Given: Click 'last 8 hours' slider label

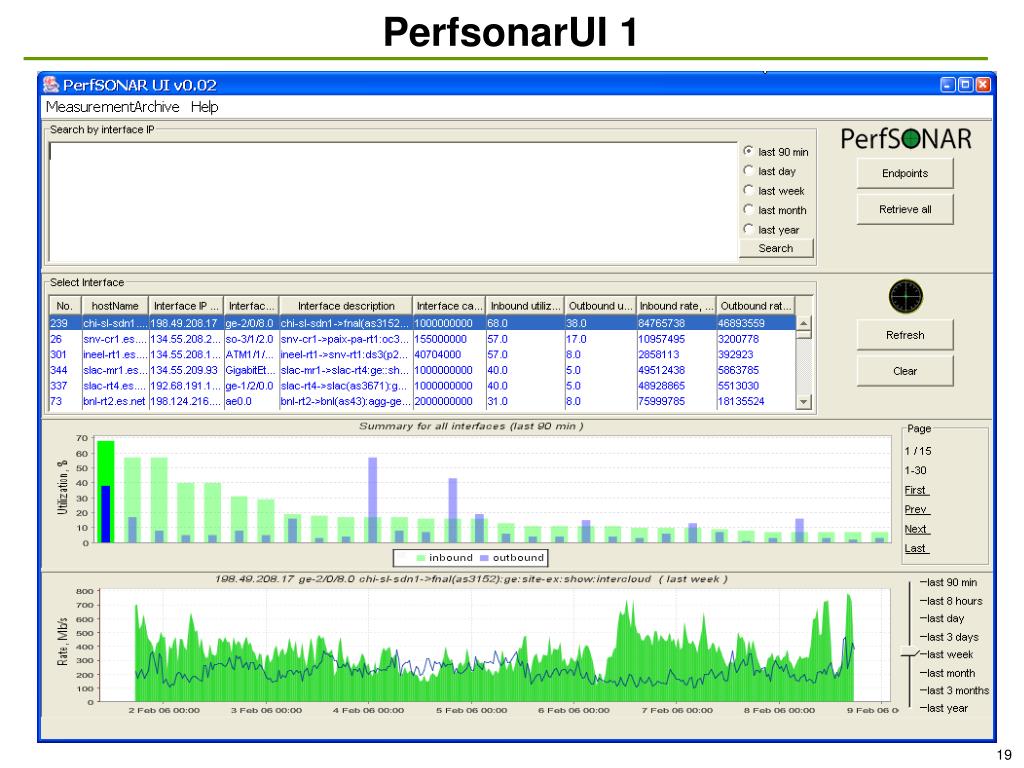Looking at the screenshot, I should click(x=955, y=601).
